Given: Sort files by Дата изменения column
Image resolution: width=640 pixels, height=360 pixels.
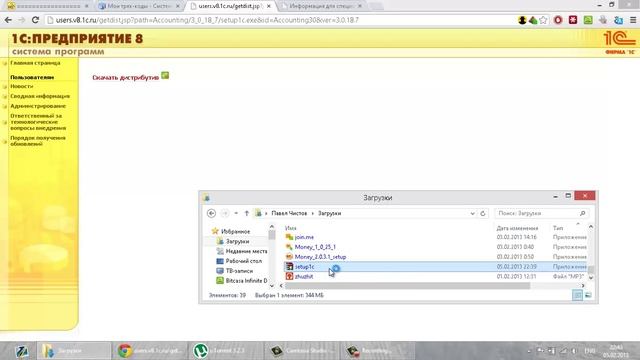Looking at the screenshot, I should click(x=517, y=228).
